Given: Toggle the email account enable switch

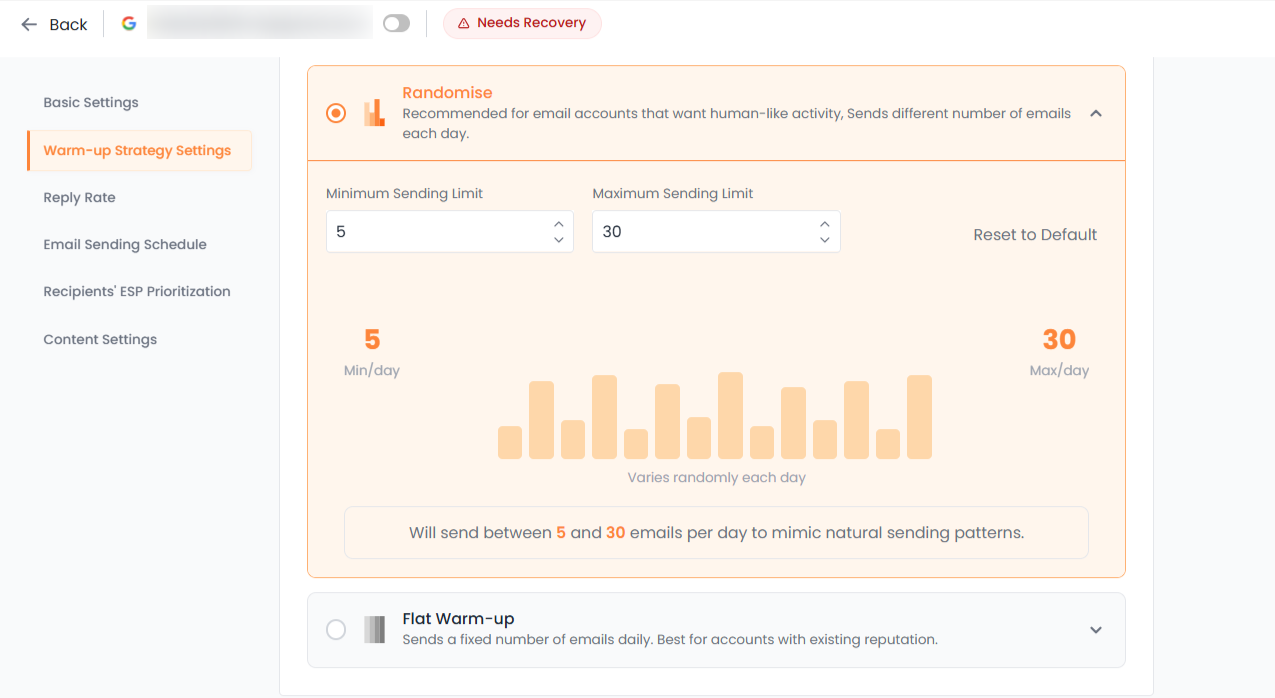Looking at the screenshot, I should pyautogui.click(x=396, y=23).
